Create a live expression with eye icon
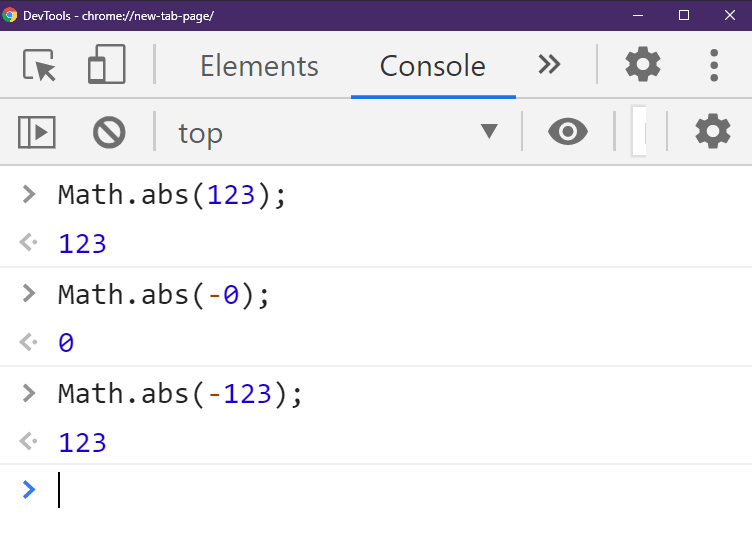Screen dimensions: 752x558 coord(568,131)
